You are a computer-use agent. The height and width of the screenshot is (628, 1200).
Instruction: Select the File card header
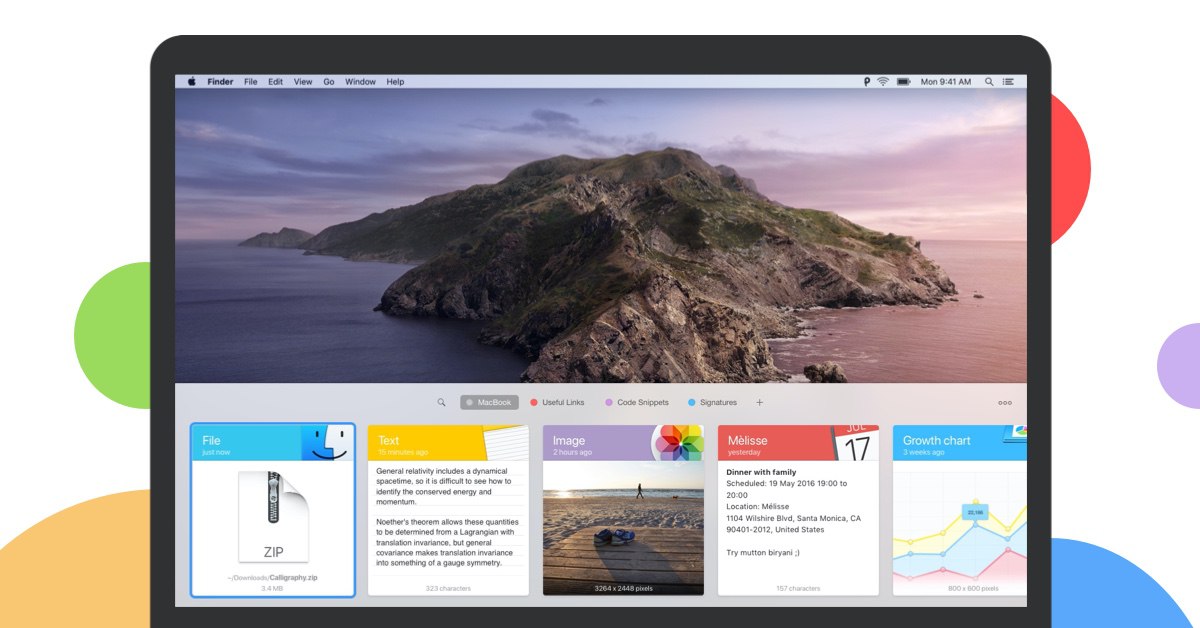click(x=273, y=443)
